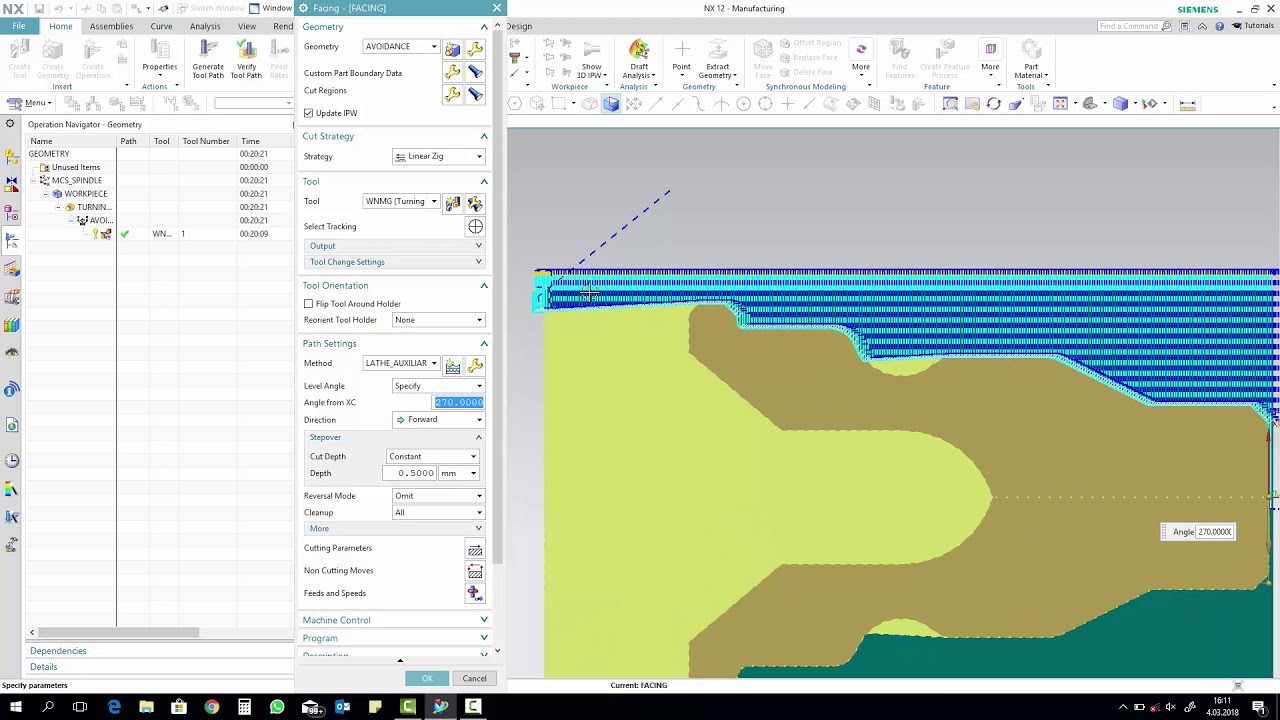The height and width of the screenshot is (720, 1280).
Task: Expand the Program section
Action: (395, 638)
